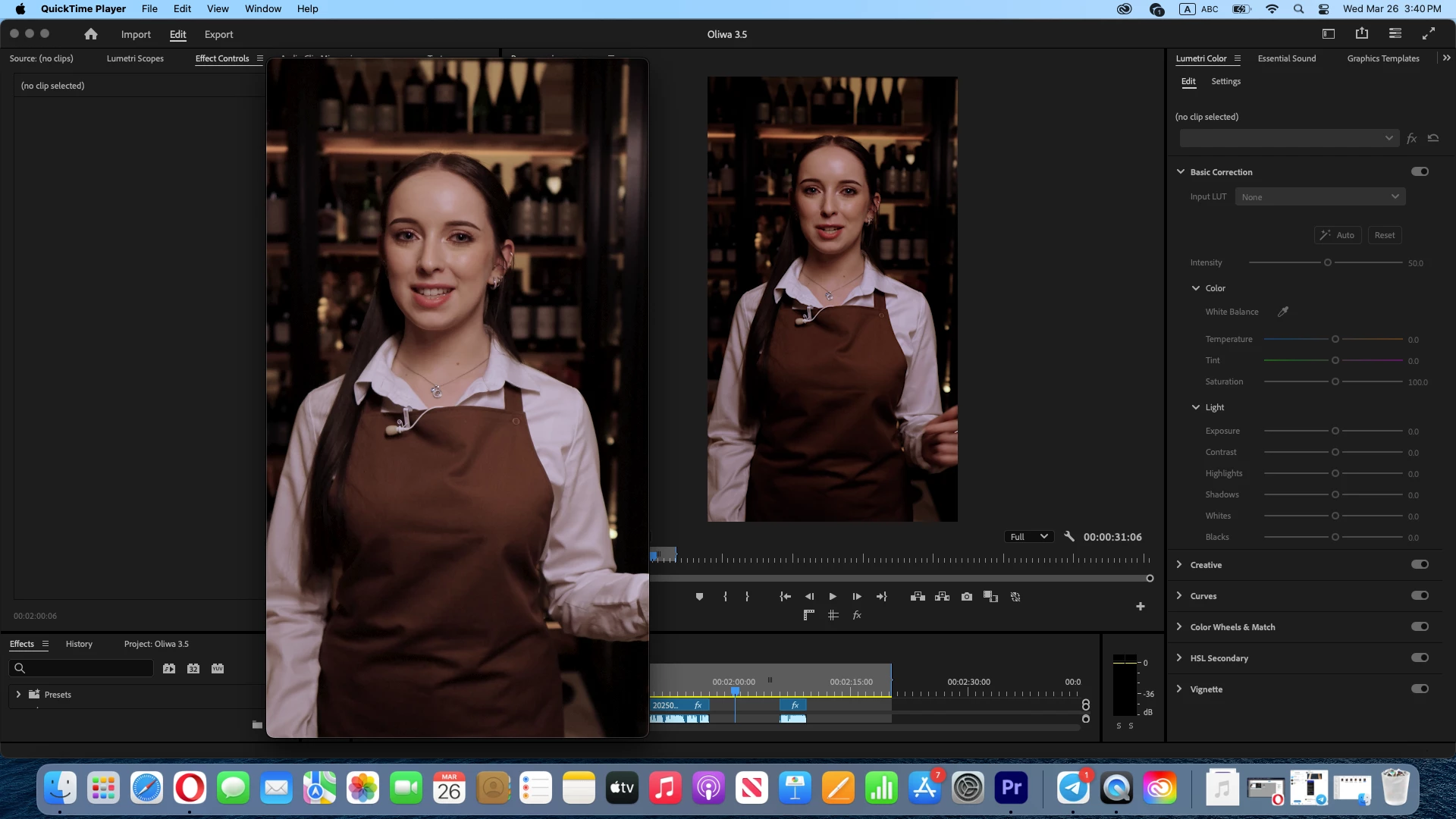Switch to the Essential Sound tab
Screen dimensions: 1456x819
point(1286,58)
